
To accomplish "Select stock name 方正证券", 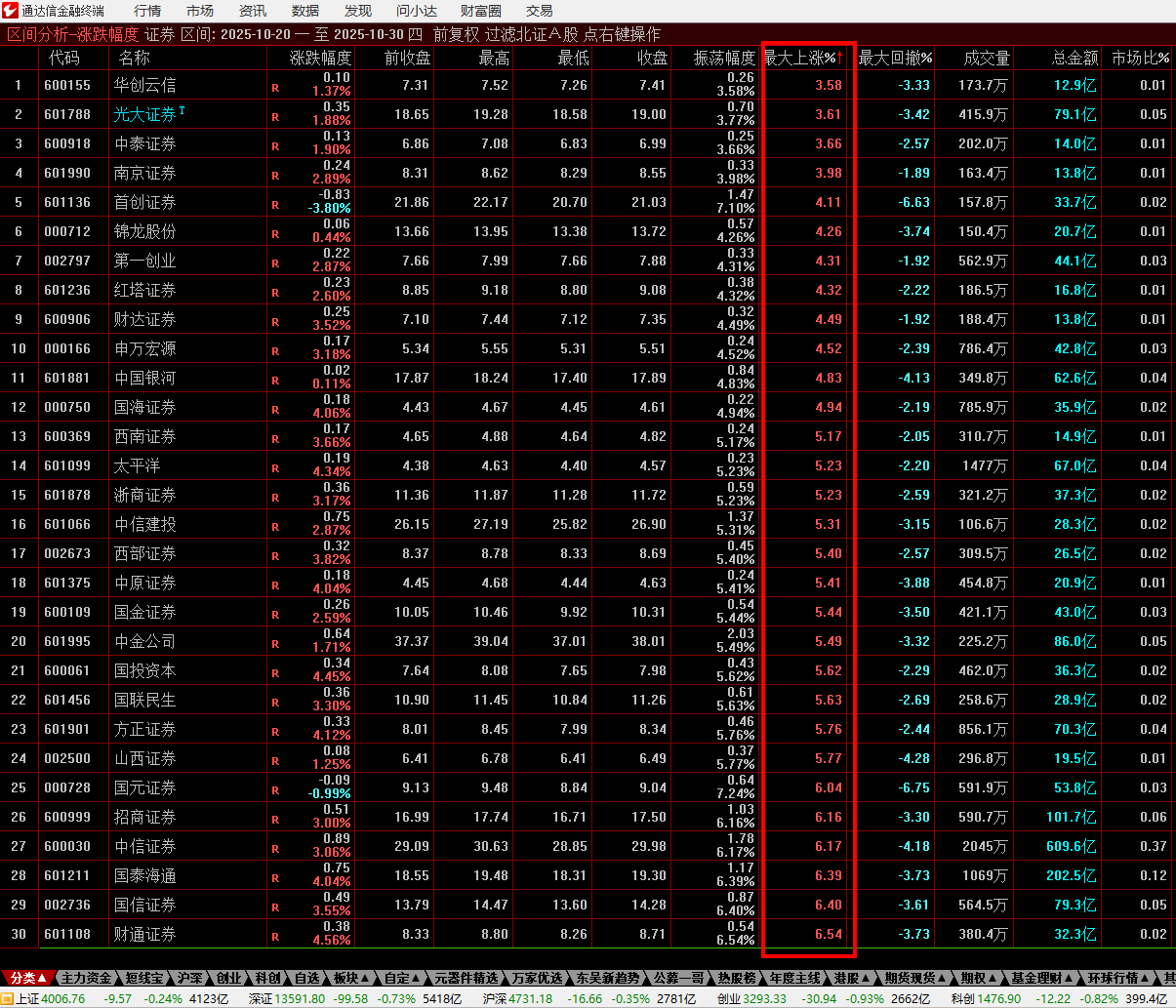I will point(145,729).
